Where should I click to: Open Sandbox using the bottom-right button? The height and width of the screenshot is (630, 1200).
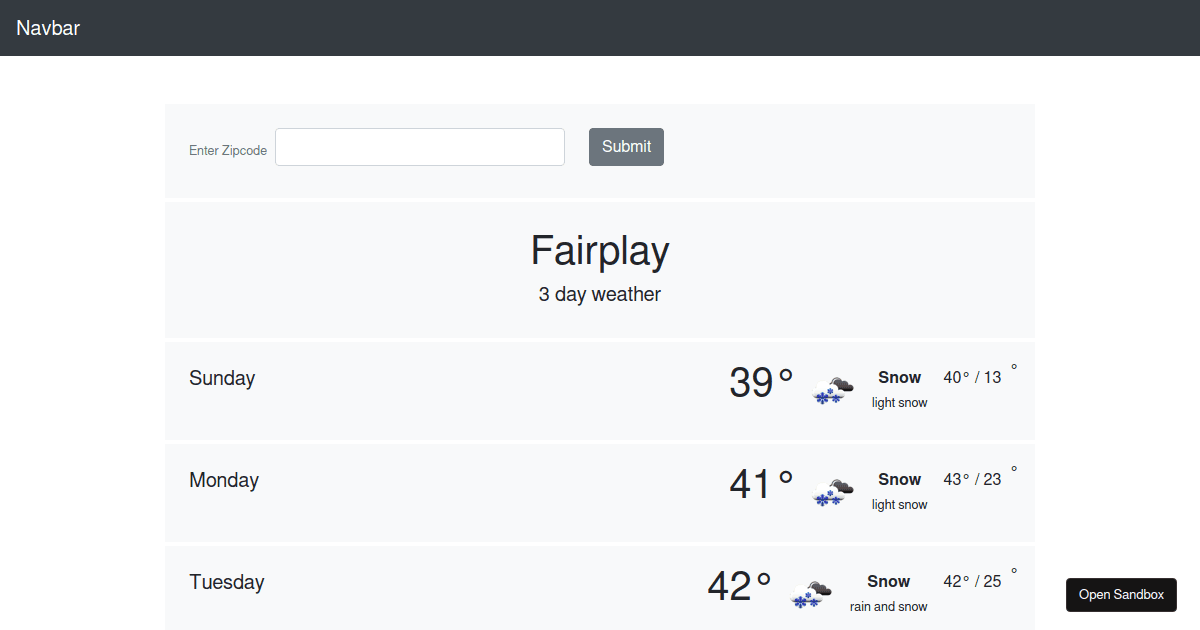click(1121, 594)
